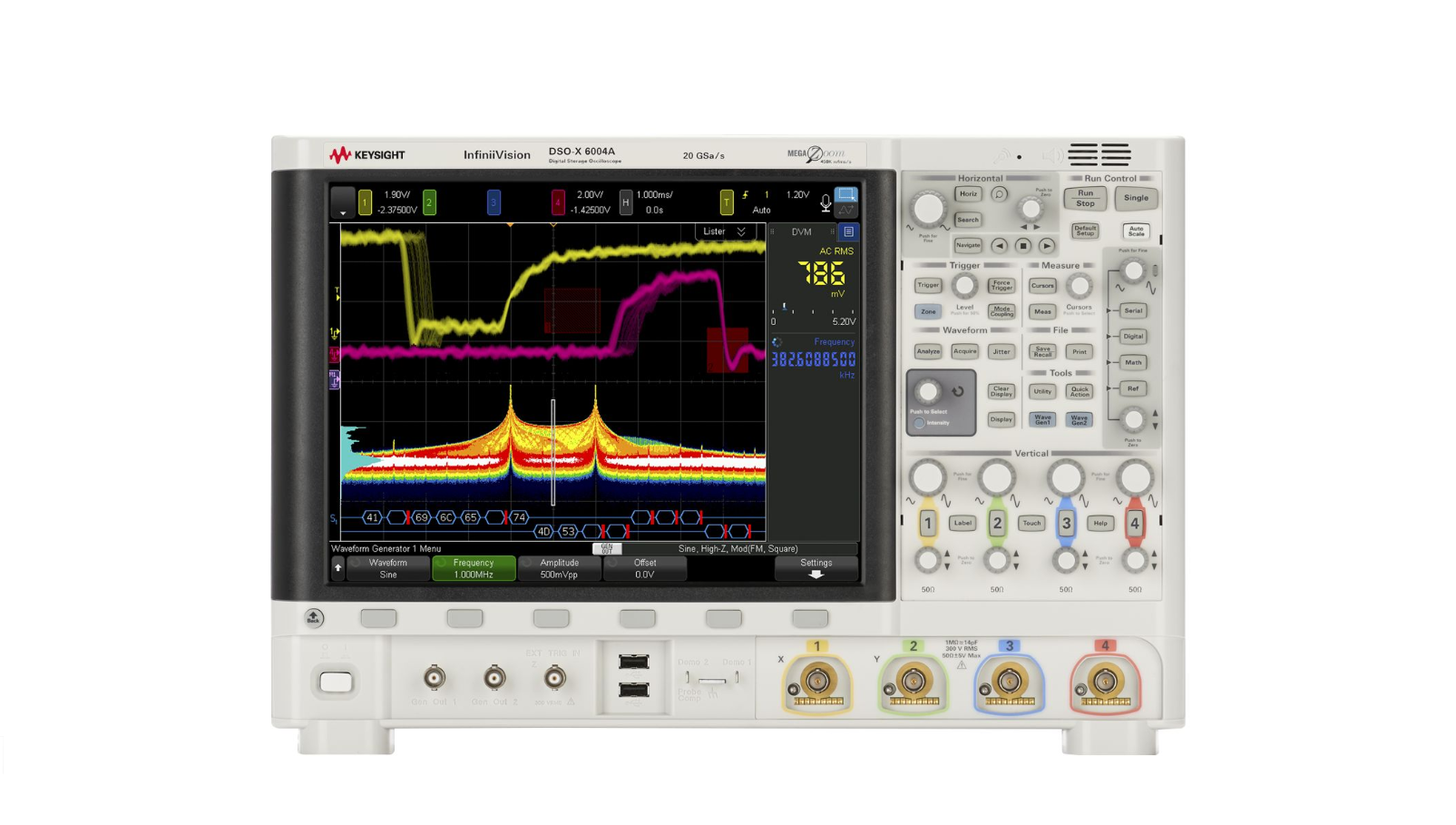1456x825 pixels.
Task: Select the Frequency 1.000MHz softkey
Action: pos(474,568)
